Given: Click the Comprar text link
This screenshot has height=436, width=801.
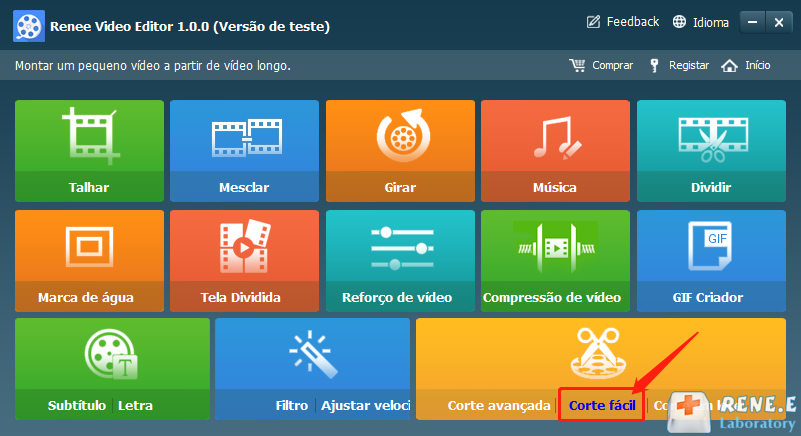Looking at the screenshot, I should (612, 65).
